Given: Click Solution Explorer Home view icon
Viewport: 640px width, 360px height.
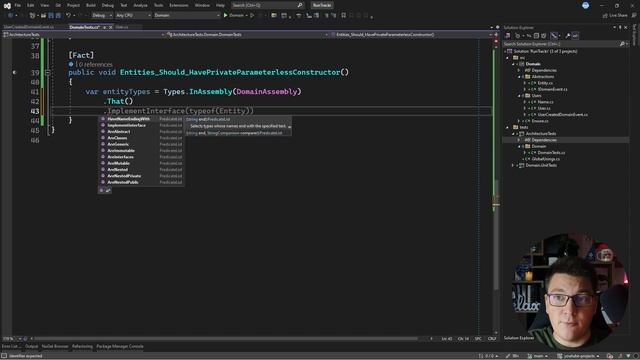Looking at the screenshot, I should [507, 36].
